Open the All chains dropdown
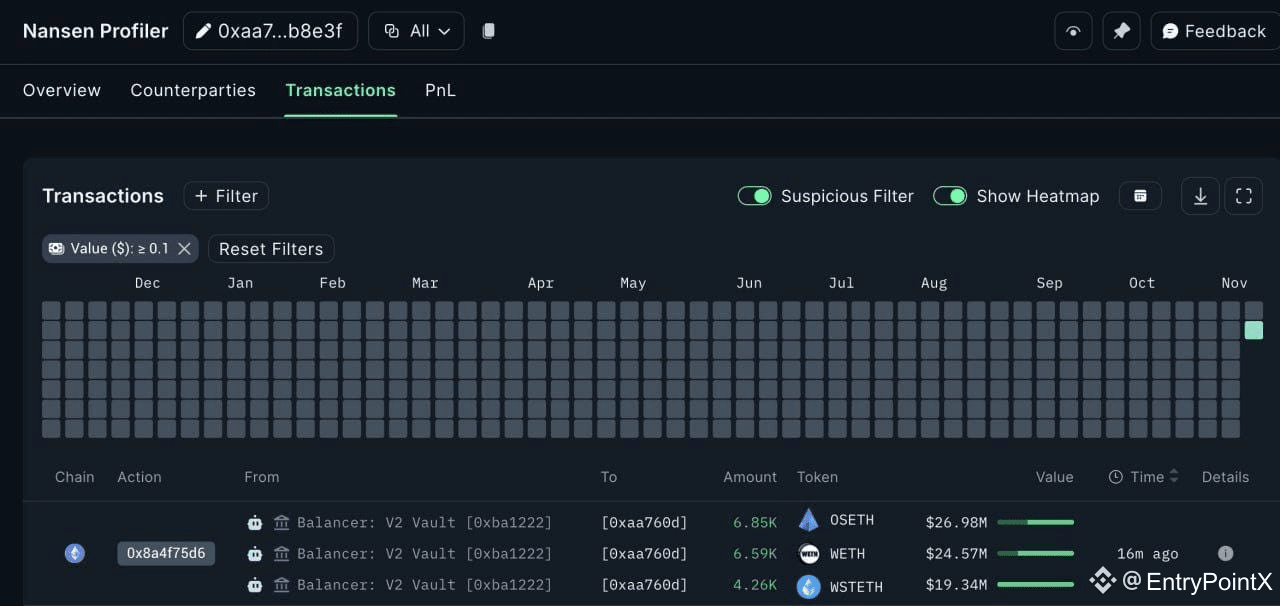The image size is (1280, 606). 416,31
